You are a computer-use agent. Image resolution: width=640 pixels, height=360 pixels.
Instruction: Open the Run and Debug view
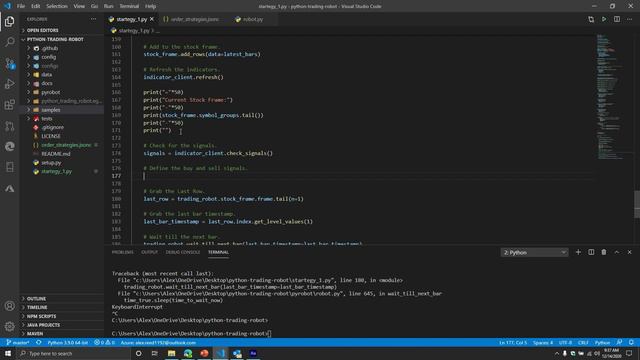9,84
